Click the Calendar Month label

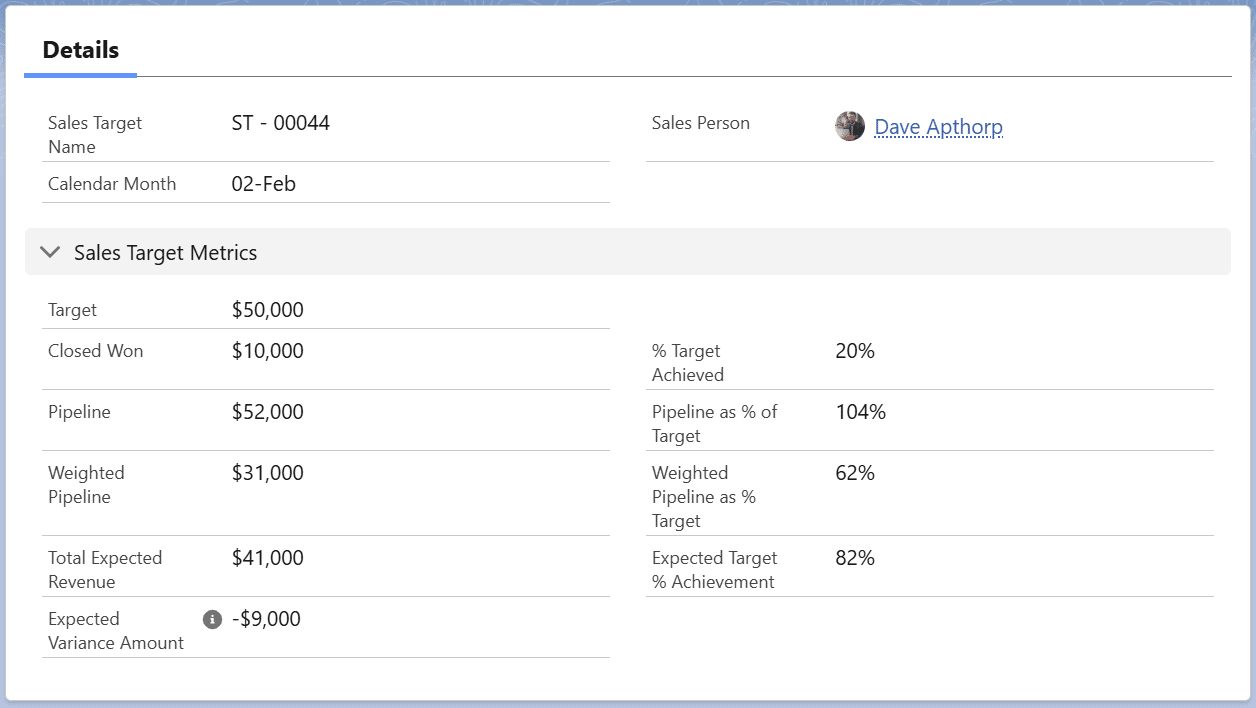click(112, 184)
